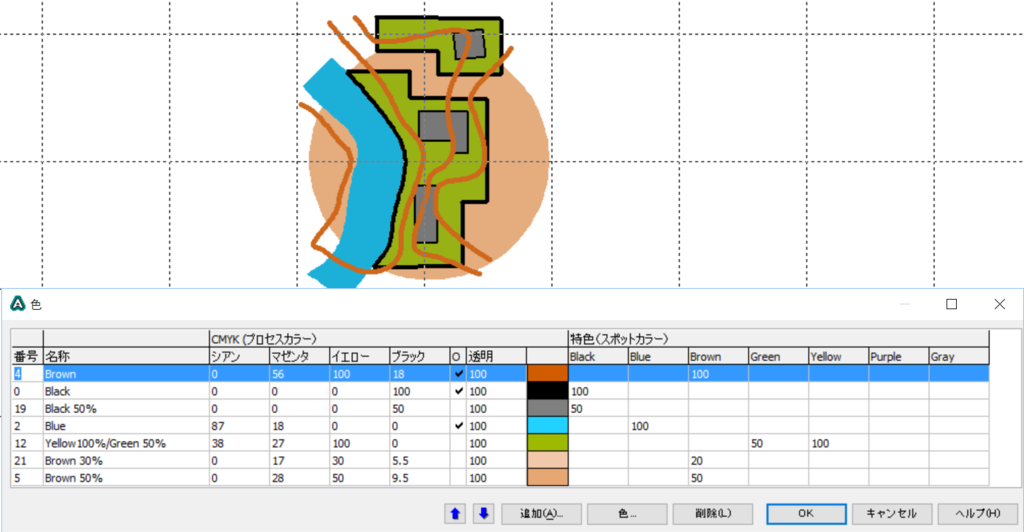Click Green spot value 50
1024x532 pixels.
click(x=778, y=443)
